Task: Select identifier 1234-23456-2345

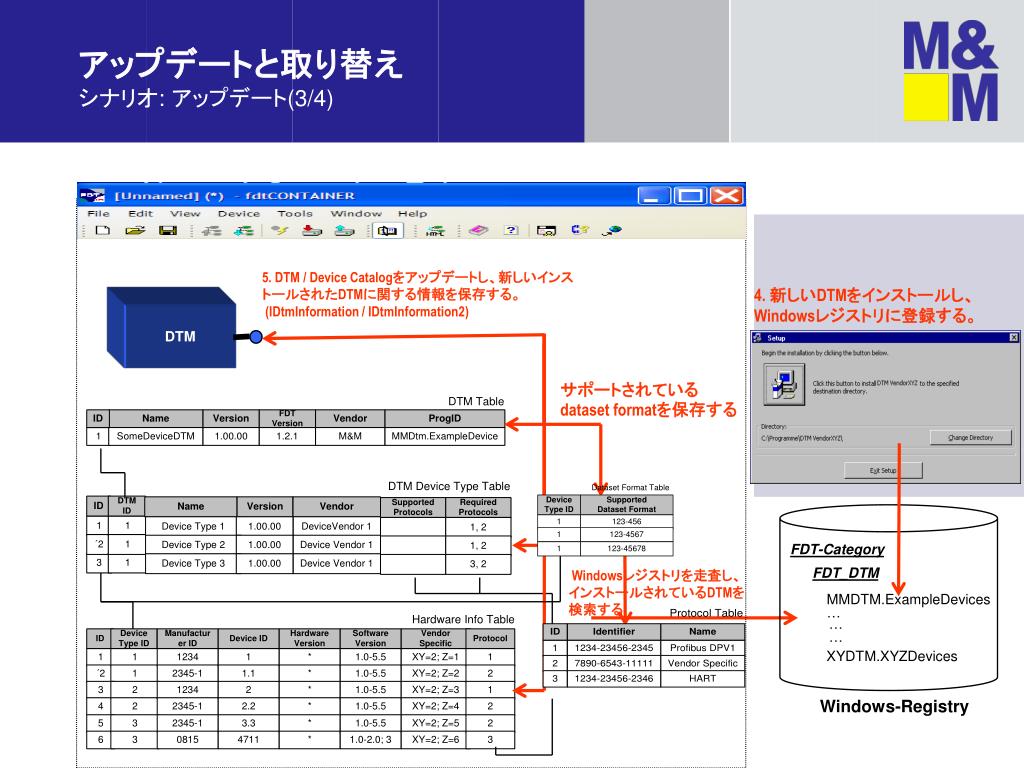Action: pos(614,648)
